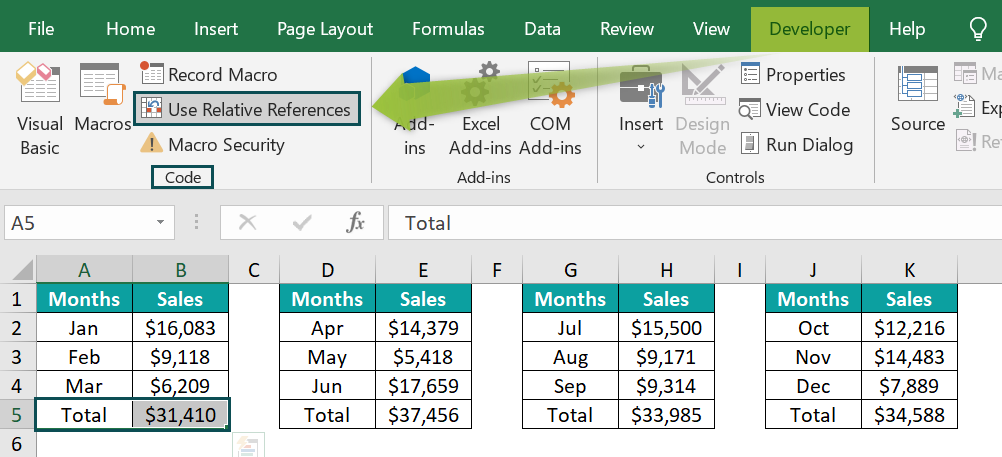
Task: Click the cell showing $17,659
Action: (x=424, y=386)
